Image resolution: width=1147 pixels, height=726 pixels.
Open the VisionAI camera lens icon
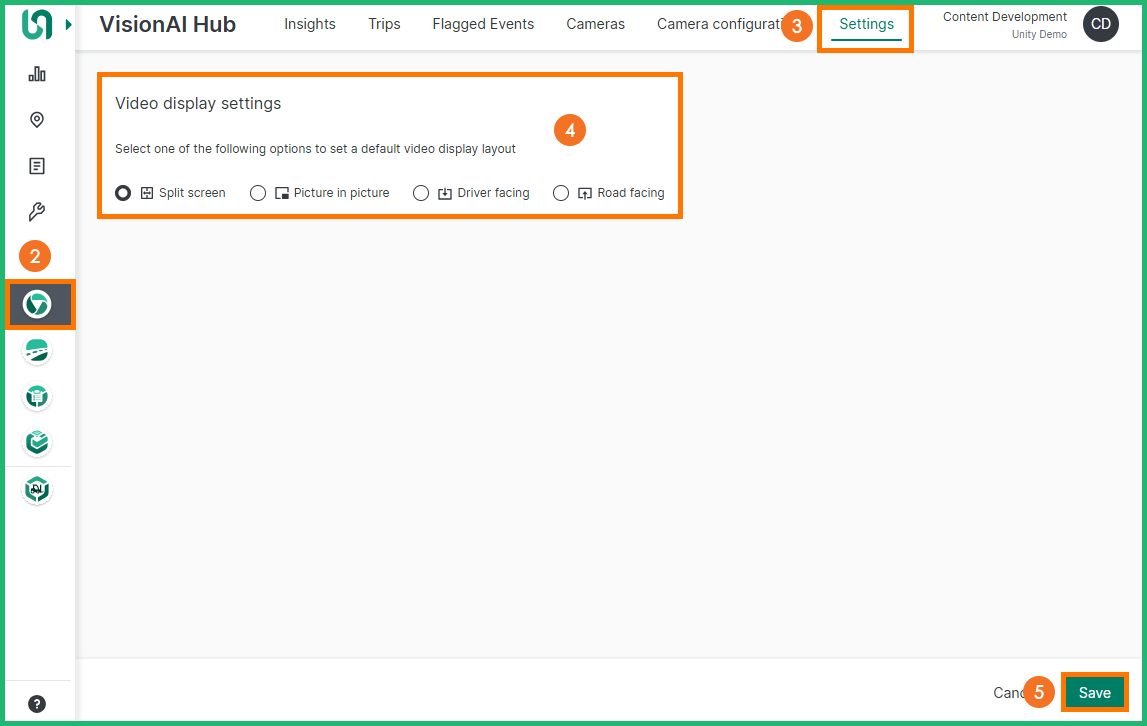pos(37,305)
